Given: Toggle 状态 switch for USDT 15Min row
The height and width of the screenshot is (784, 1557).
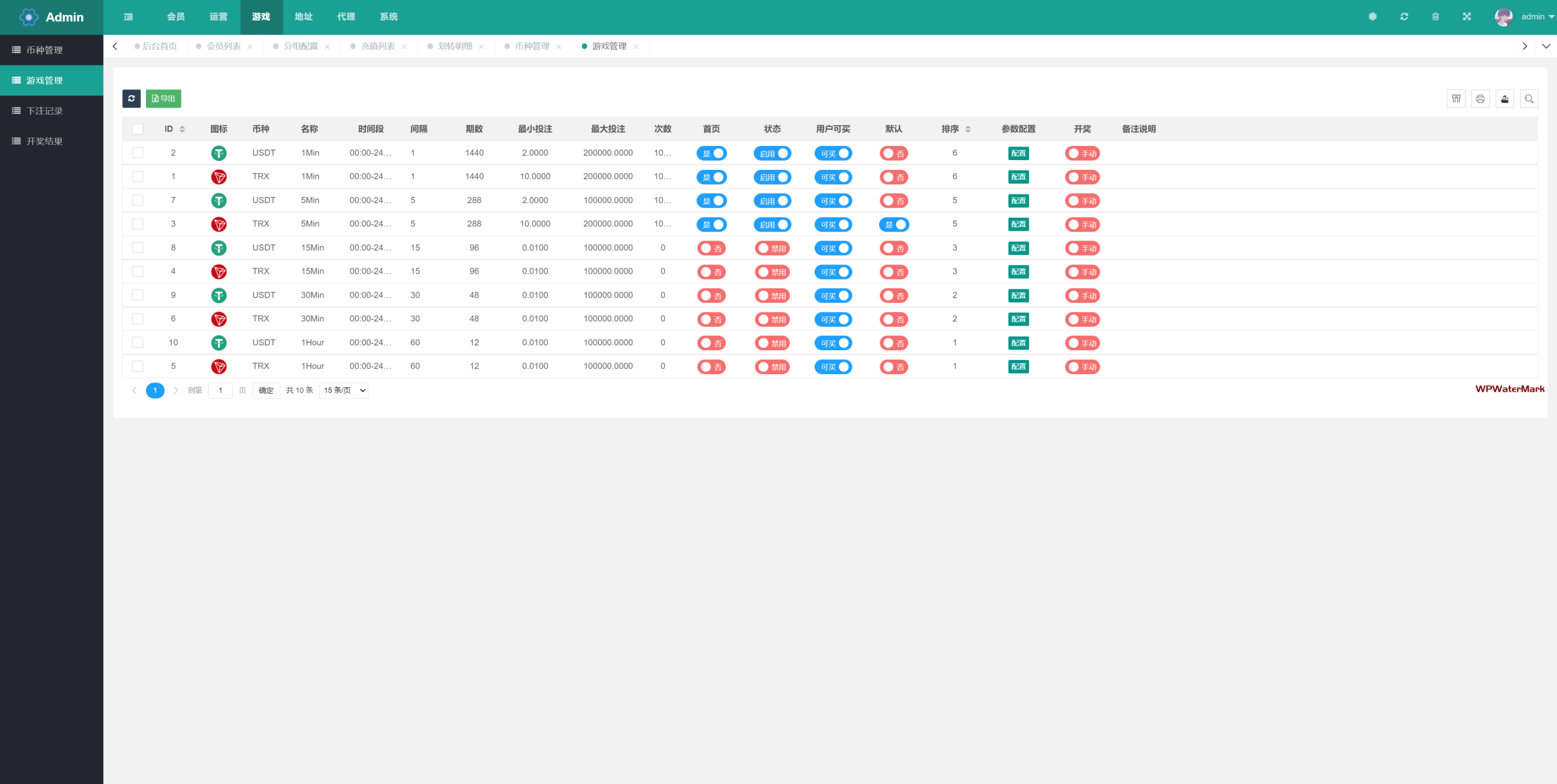Looking at the screenshot, I should point(772,248).
